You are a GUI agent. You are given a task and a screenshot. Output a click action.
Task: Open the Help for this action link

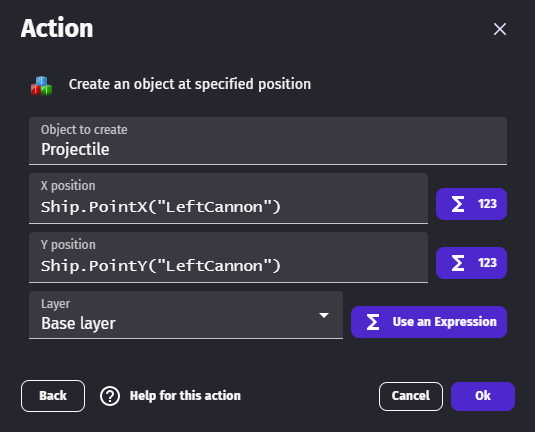(185, 396)
